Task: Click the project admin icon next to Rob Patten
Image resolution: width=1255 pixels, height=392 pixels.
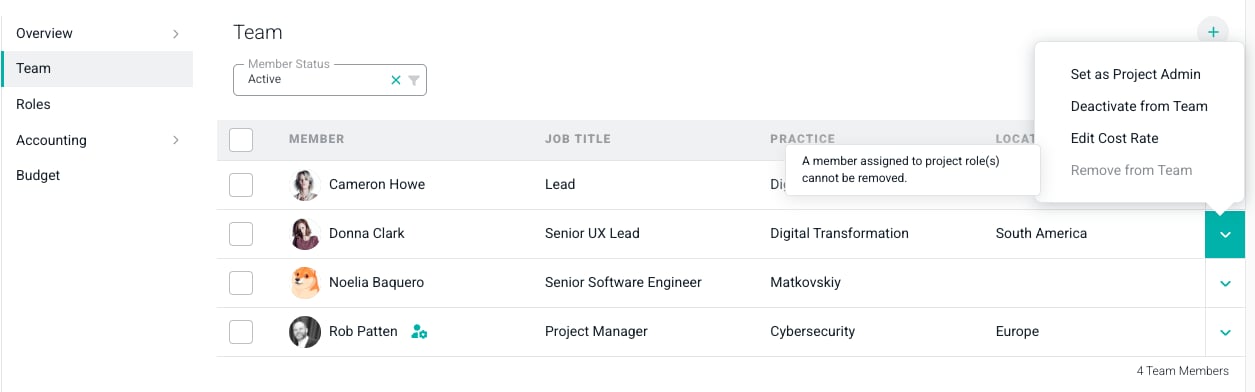Action: [419, 332]
